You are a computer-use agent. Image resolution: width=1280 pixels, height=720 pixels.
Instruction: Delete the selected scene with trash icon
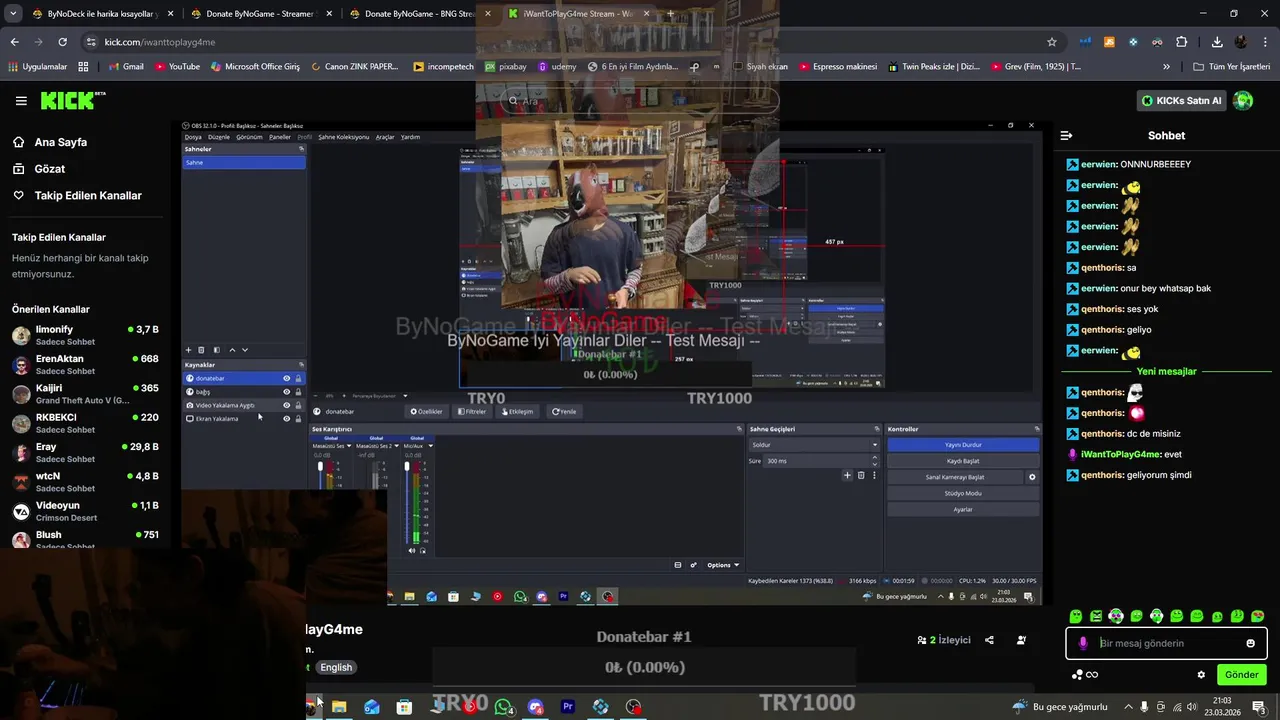click(x=201, y=350)
